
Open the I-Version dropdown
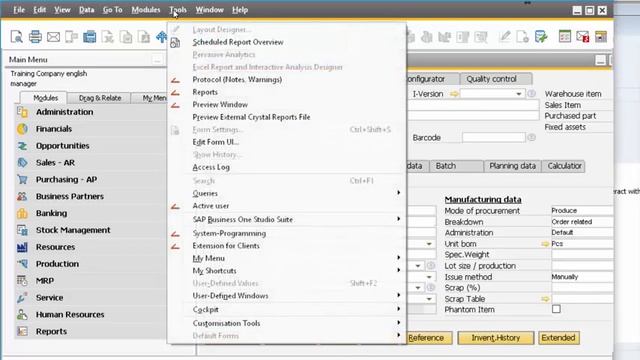coord(518,94)
